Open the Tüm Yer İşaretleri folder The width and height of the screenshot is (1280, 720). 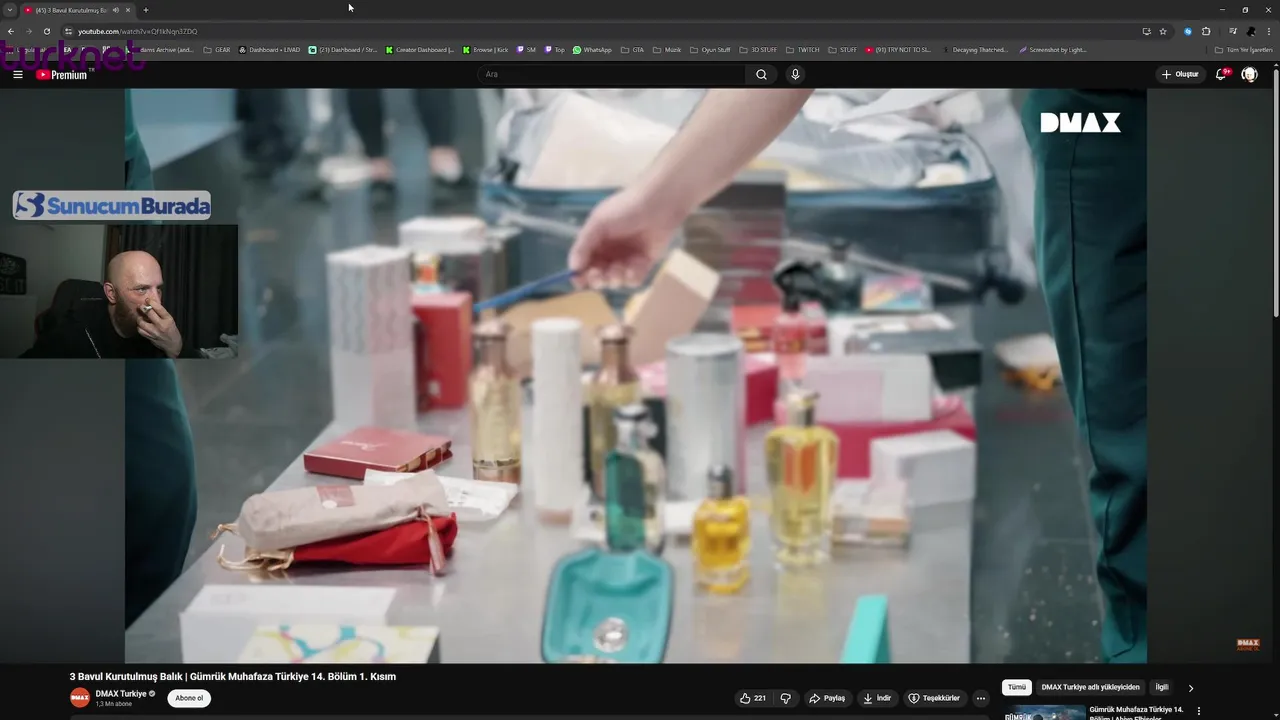click(1244, 49)
